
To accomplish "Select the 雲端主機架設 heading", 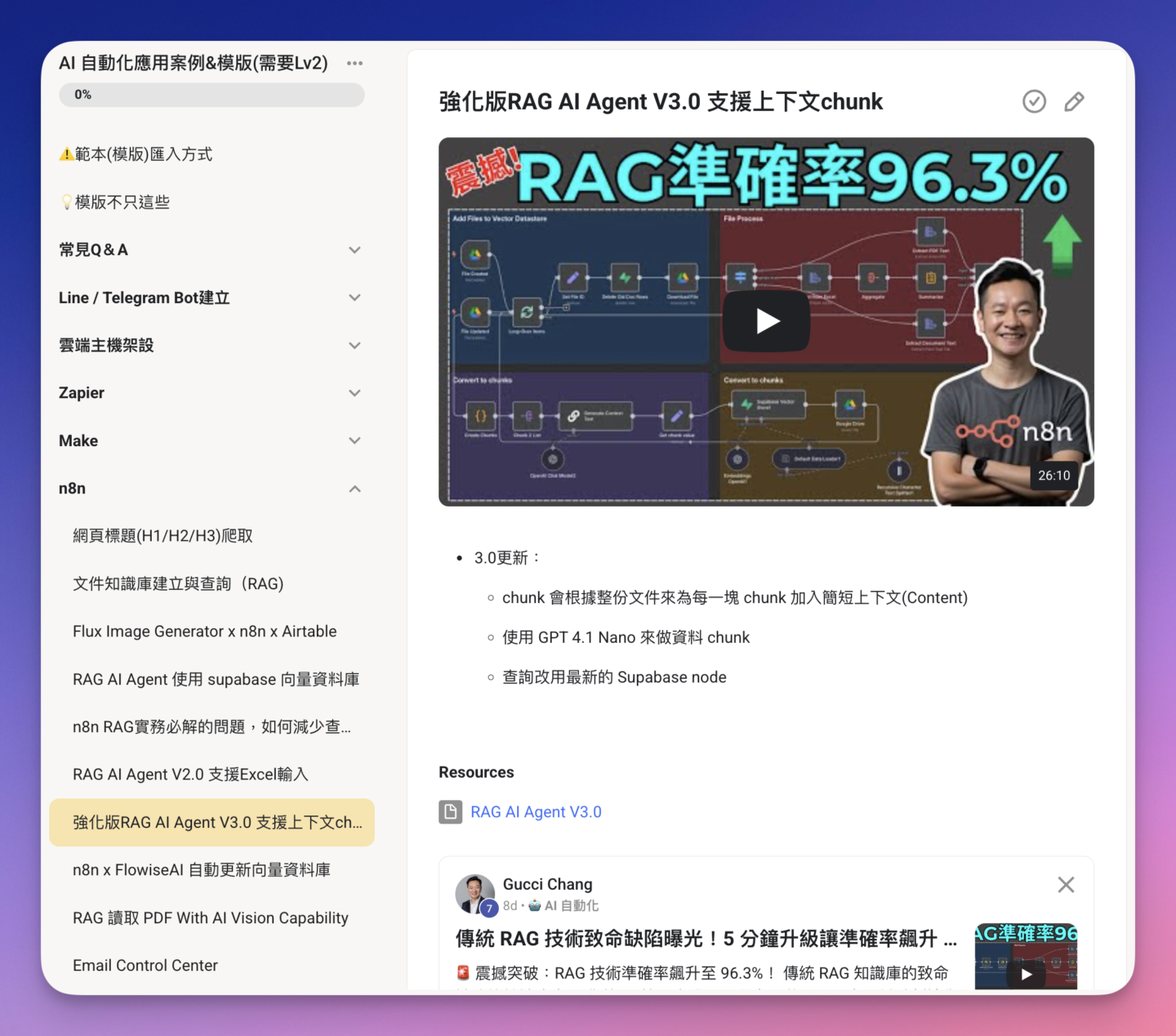I will (106, 346).
